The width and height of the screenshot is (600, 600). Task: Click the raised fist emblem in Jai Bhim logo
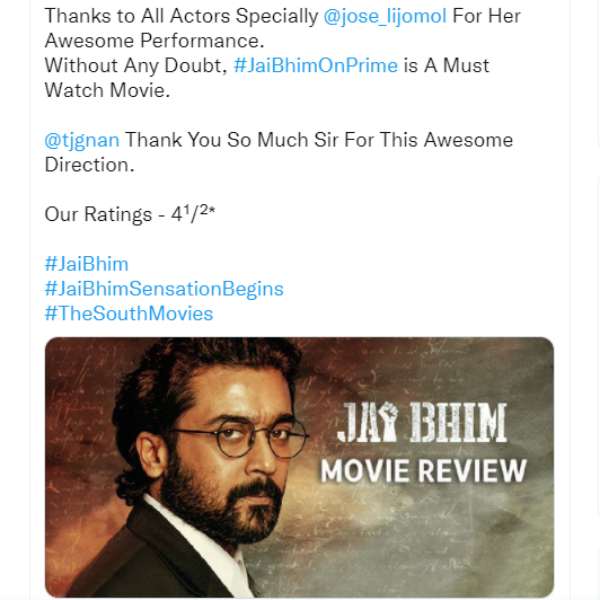[389, 422]
